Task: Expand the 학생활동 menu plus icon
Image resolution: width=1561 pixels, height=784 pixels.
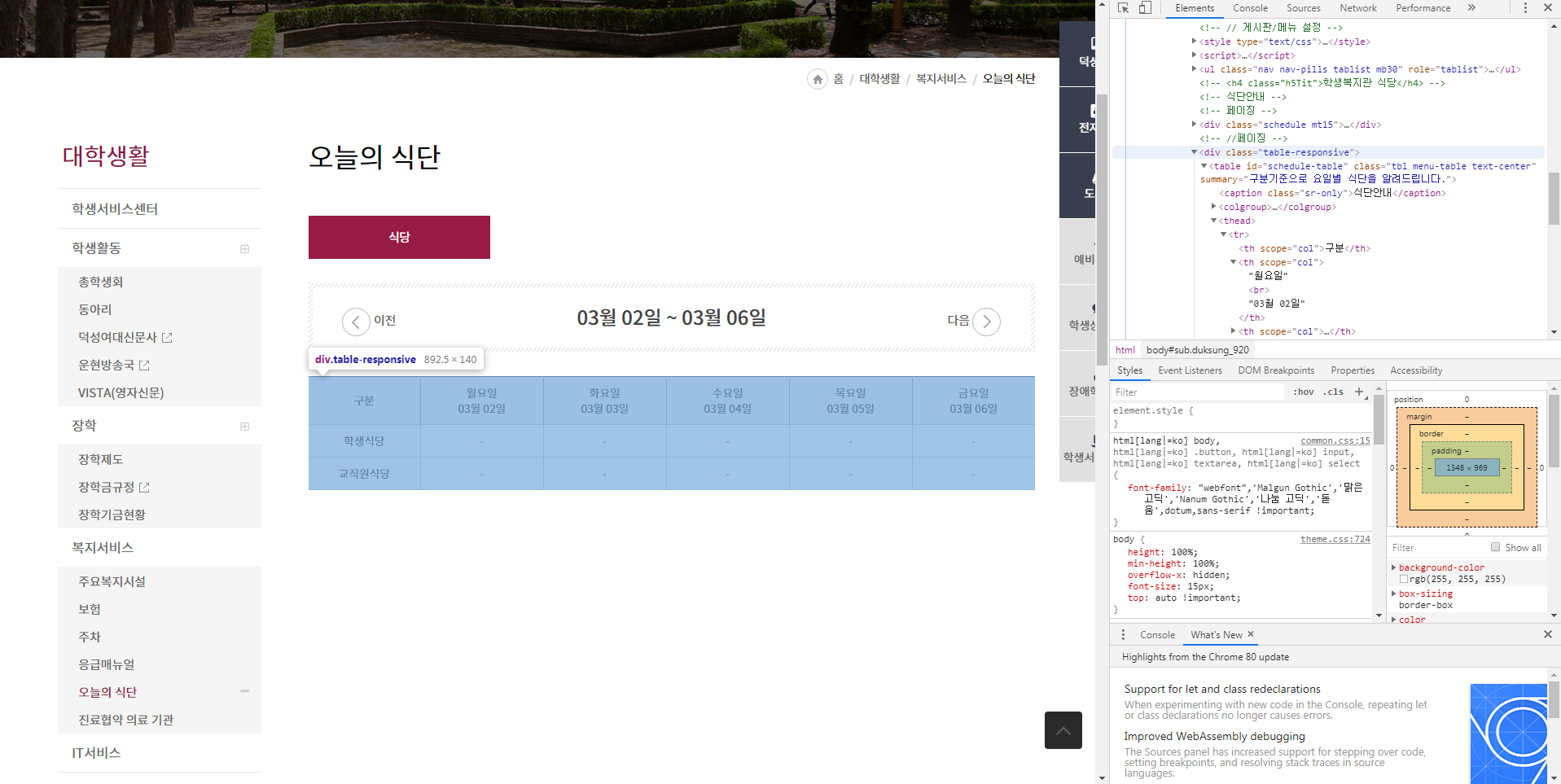Action: click(x=244, y=249)
